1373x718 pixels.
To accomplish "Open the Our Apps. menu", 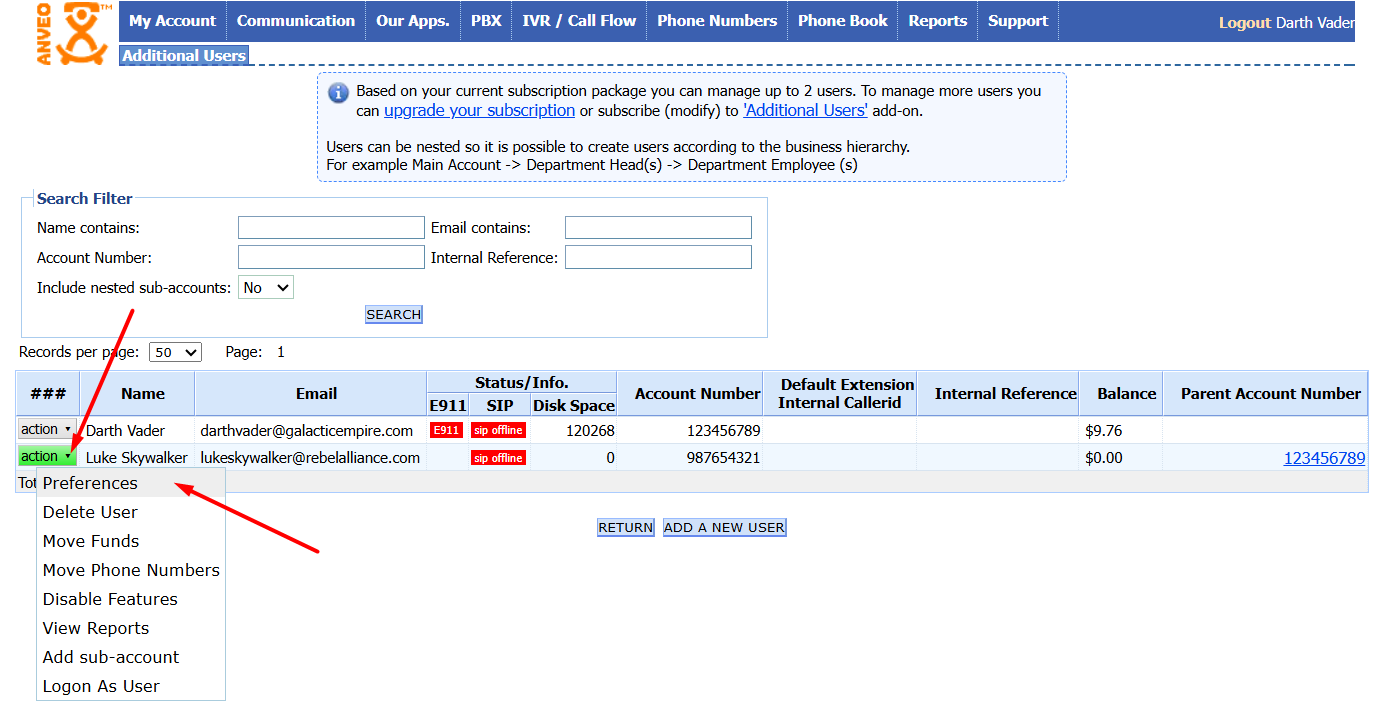I will [413, 21].
